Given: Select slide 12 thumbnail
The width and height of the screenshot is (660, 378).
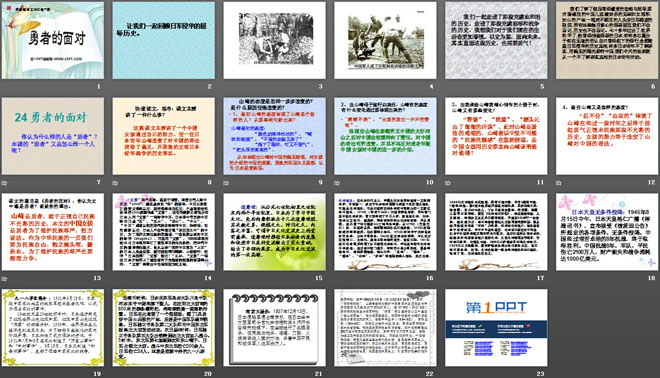Looking at the screenshot, I should coord(607,136).
